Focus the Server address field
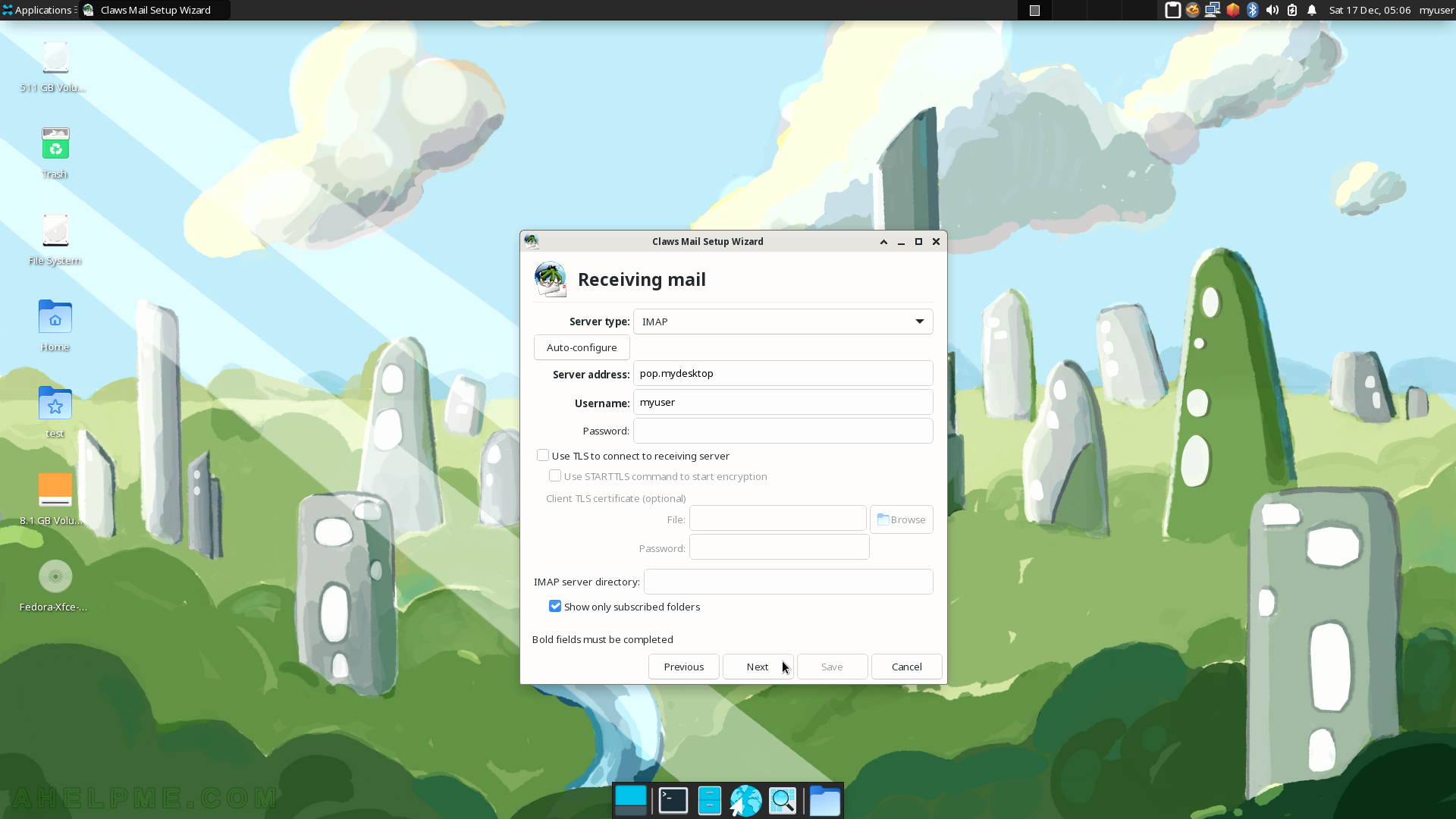 783,373
